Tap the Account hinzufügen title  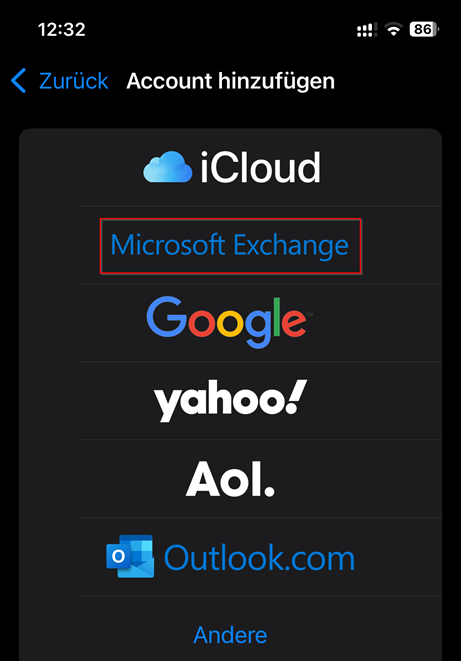[230, 81]
